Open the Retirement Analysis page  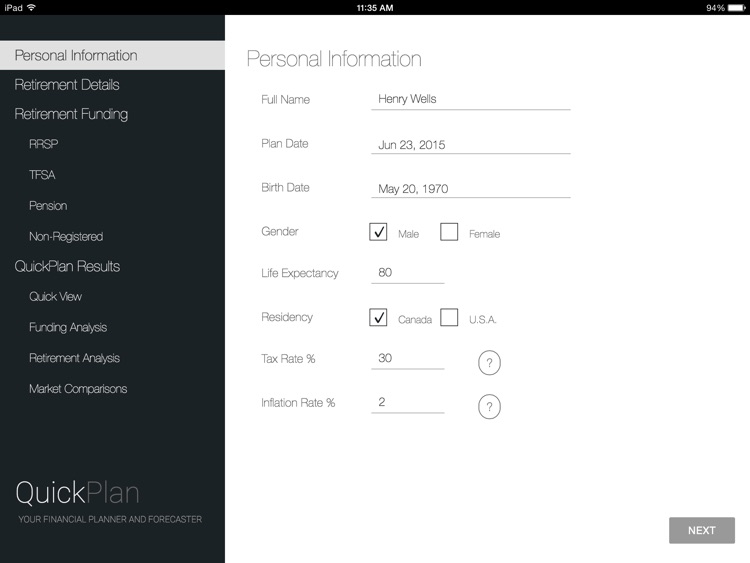(x=75, y=358)
